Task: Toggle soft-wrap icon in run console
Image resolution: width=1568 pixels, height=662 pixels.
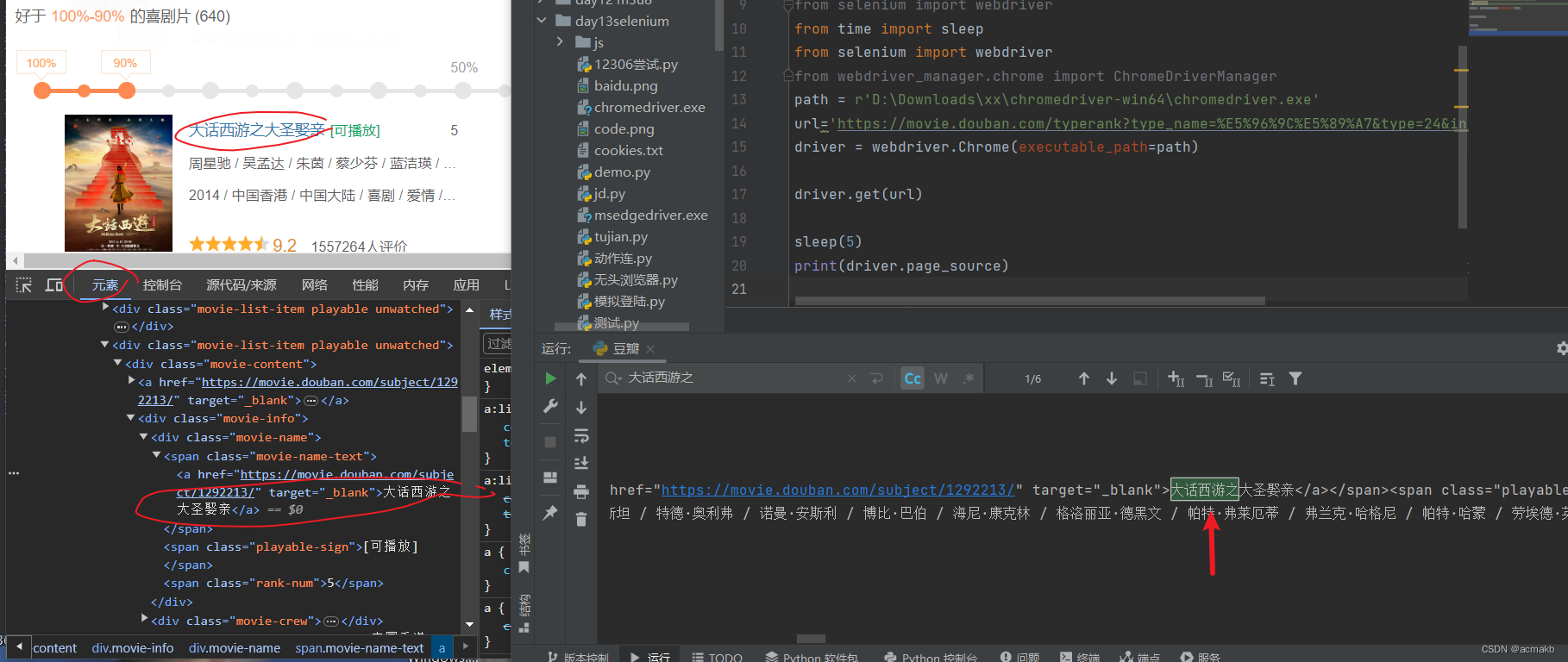Action: (581, 435)
